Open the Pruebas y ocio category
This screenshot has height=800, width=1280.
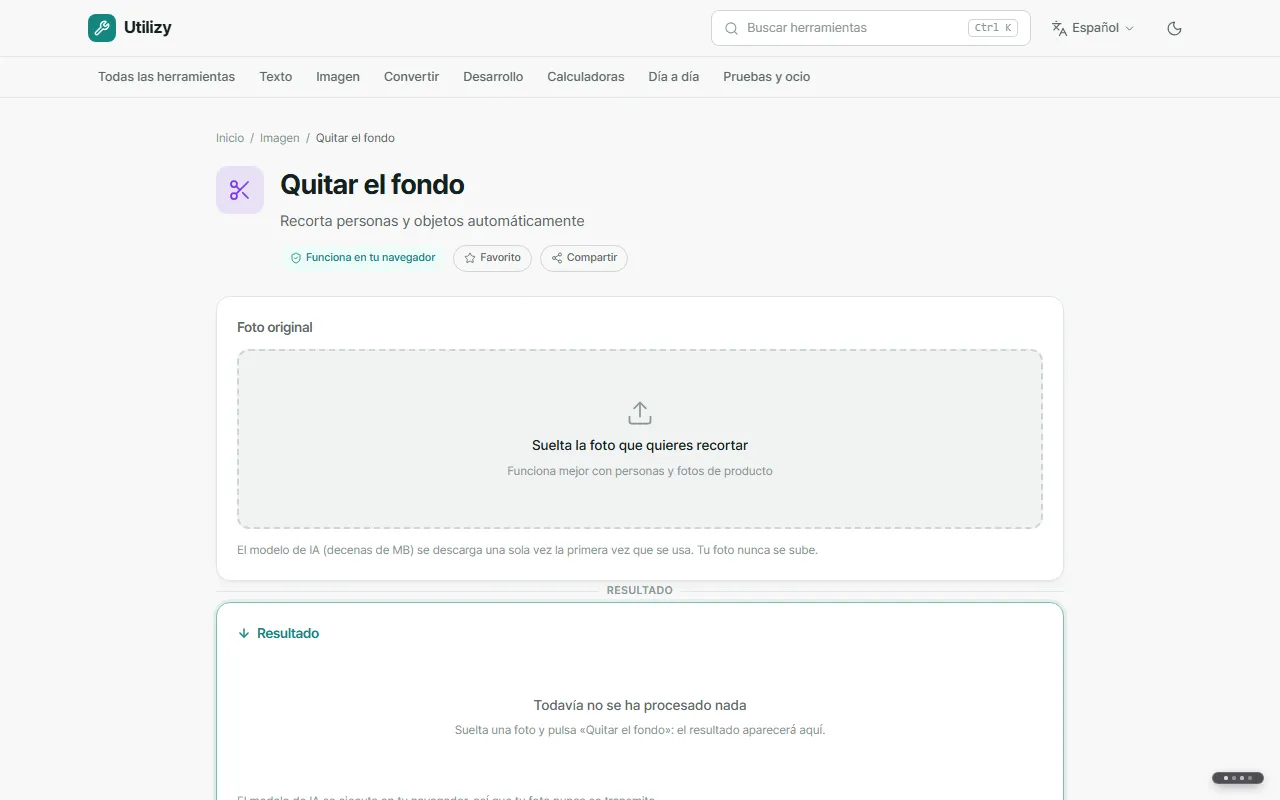click(x=767, y=77)
